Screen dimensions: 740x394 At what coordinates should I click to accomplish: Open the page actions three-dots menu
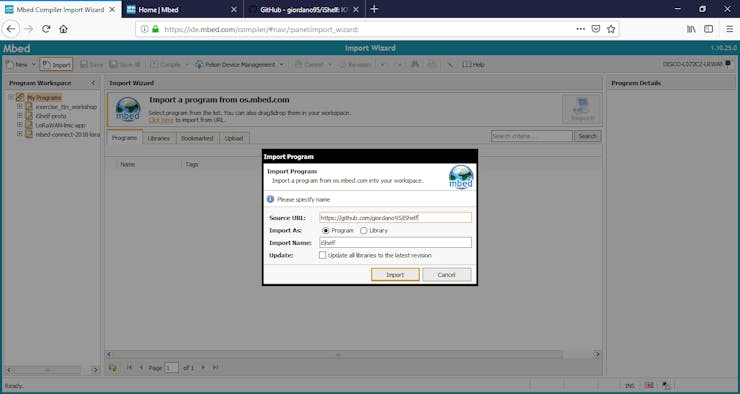pyautogui.click(x=580, y=29)
